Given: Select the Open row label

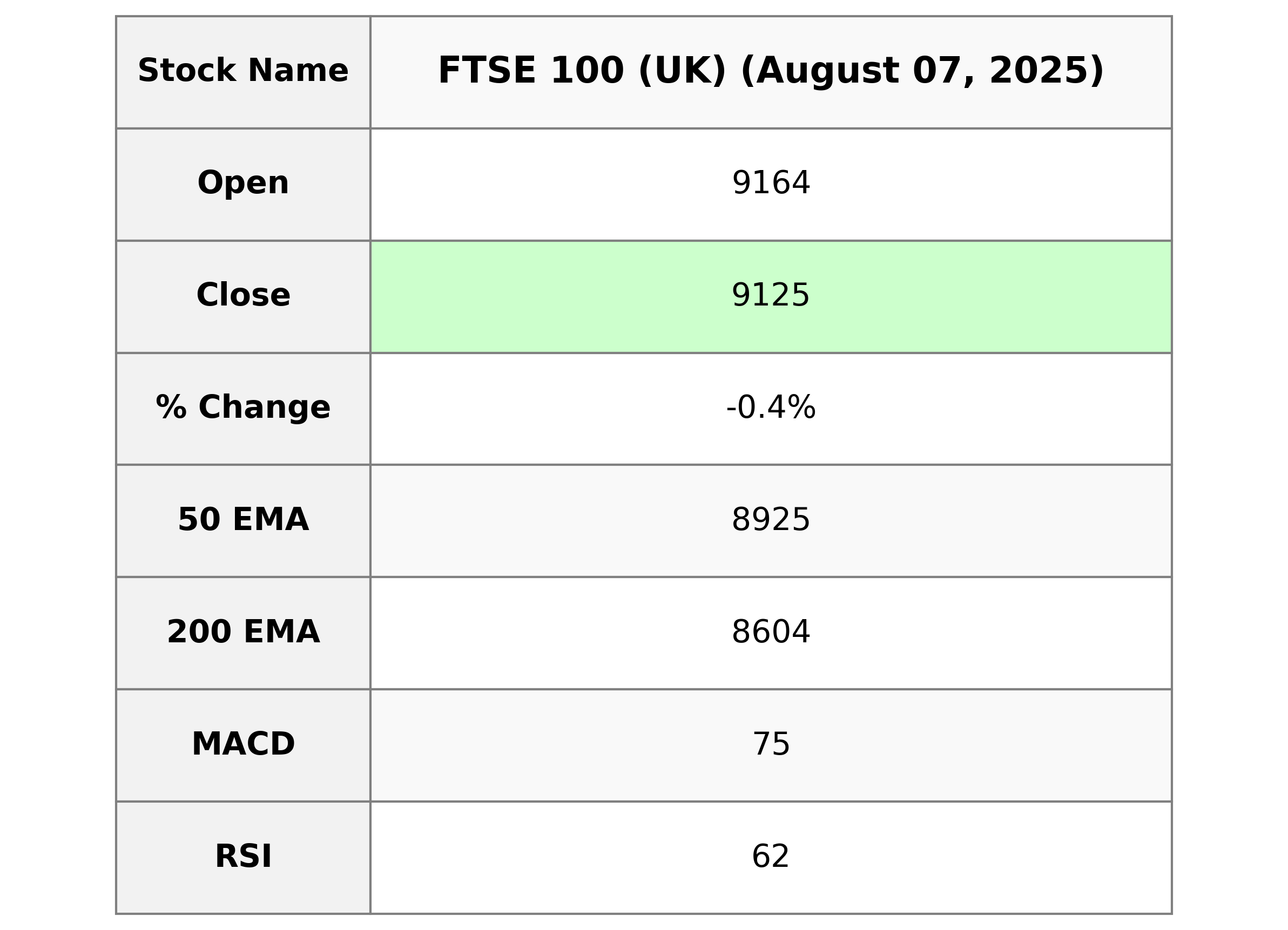Looking at the screenshot, I should click(x=243, y=184).
